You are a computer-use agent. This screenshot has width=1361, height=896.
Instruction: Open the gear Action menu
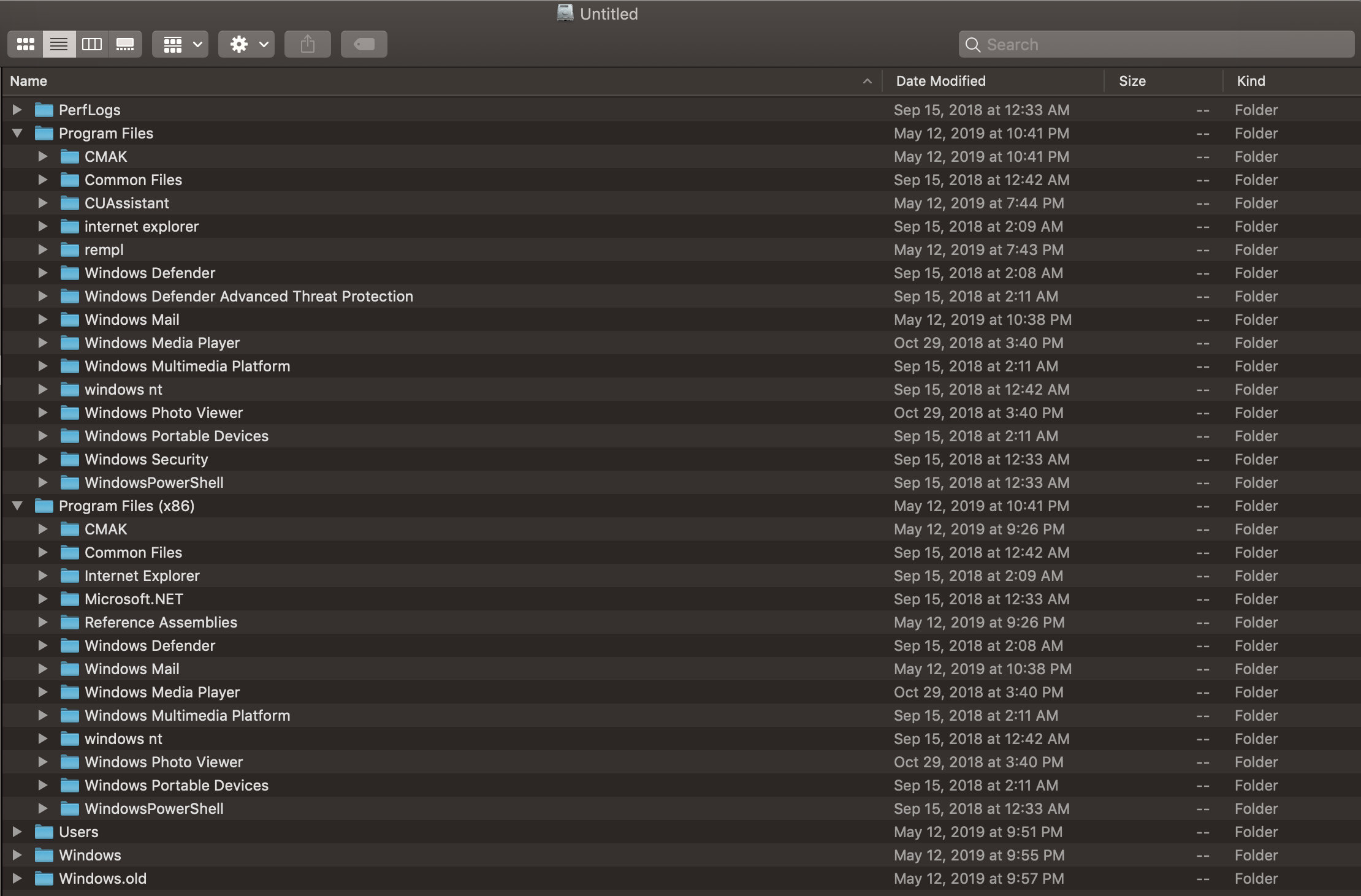click(x=246, y=44)
